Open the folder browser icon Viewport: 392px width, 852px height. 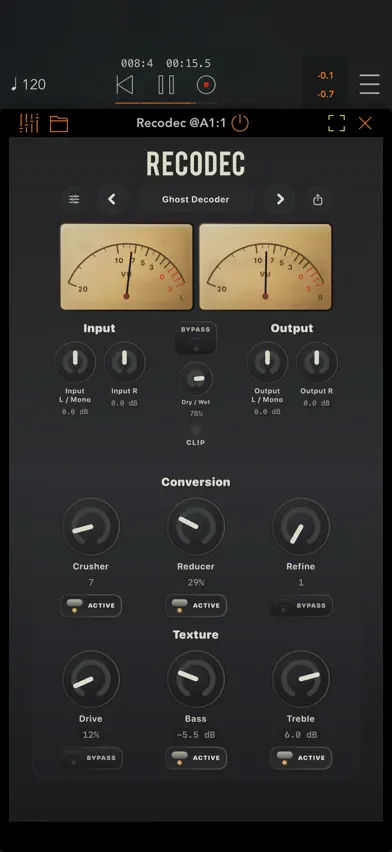[59, 124]
